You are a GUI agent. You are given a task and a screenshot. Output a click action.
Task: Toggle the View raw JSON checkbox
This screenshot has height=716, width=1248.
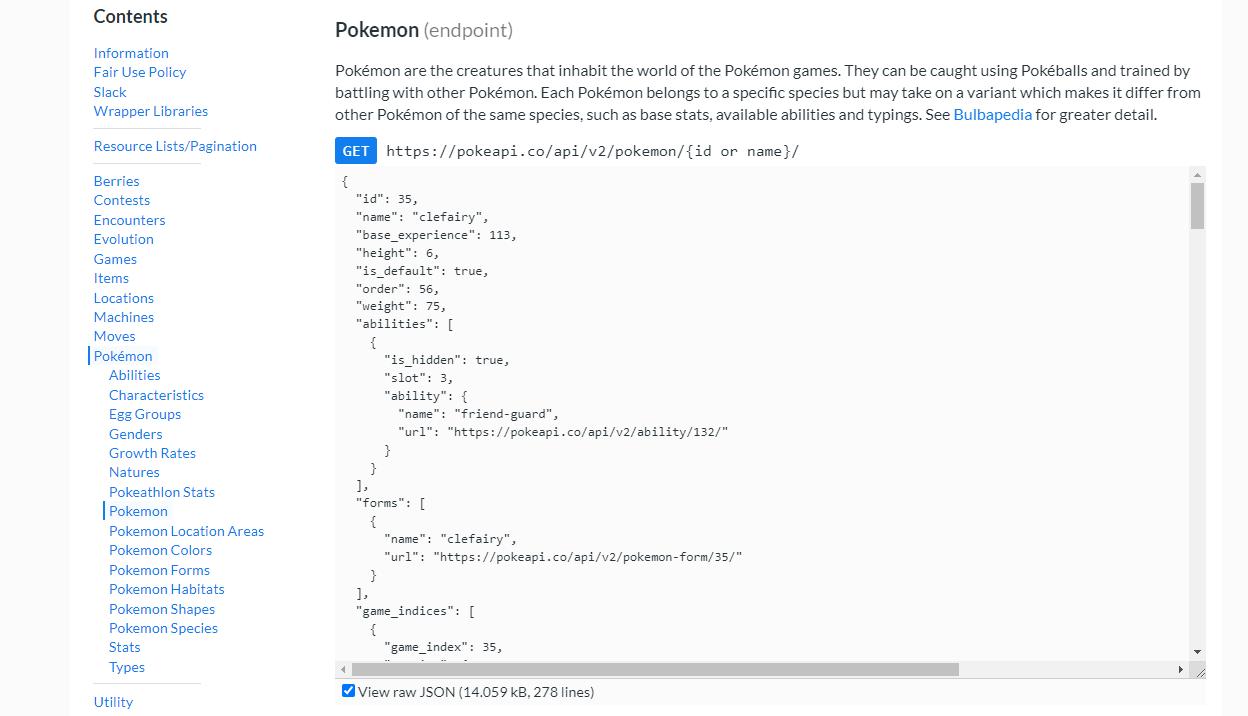348,690
